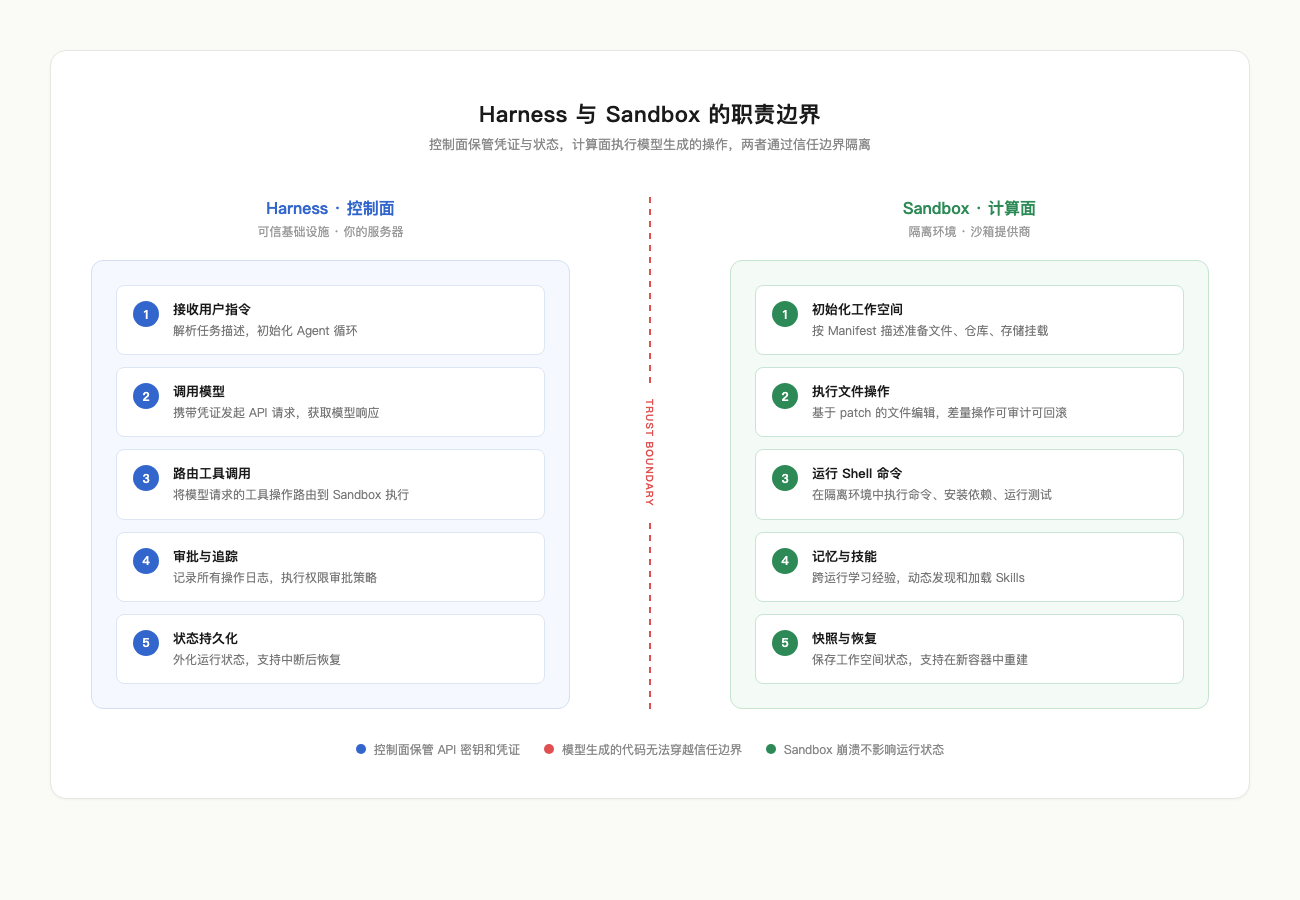Select the 调用模型 card title

click(199, 392)
